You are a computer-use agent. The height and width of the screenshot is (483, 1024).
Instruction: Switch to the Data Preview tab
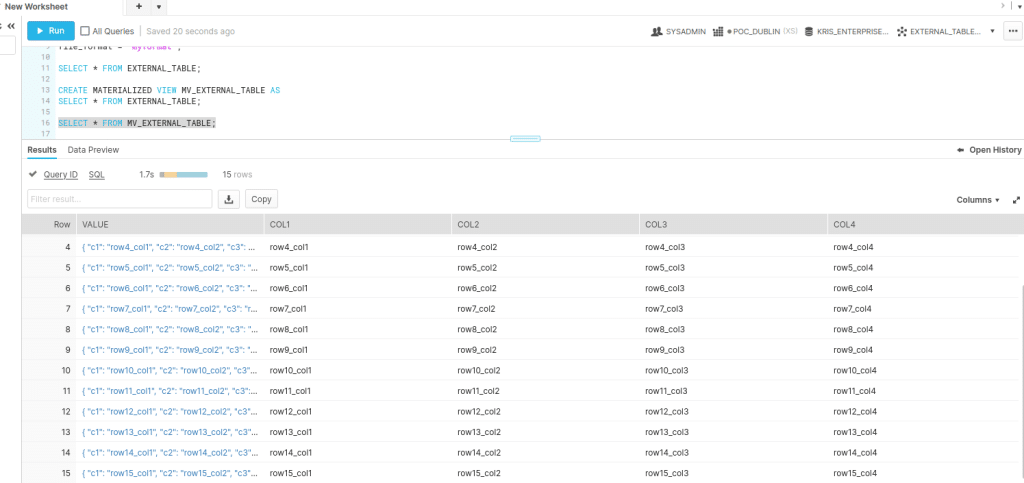coord(93,150)
